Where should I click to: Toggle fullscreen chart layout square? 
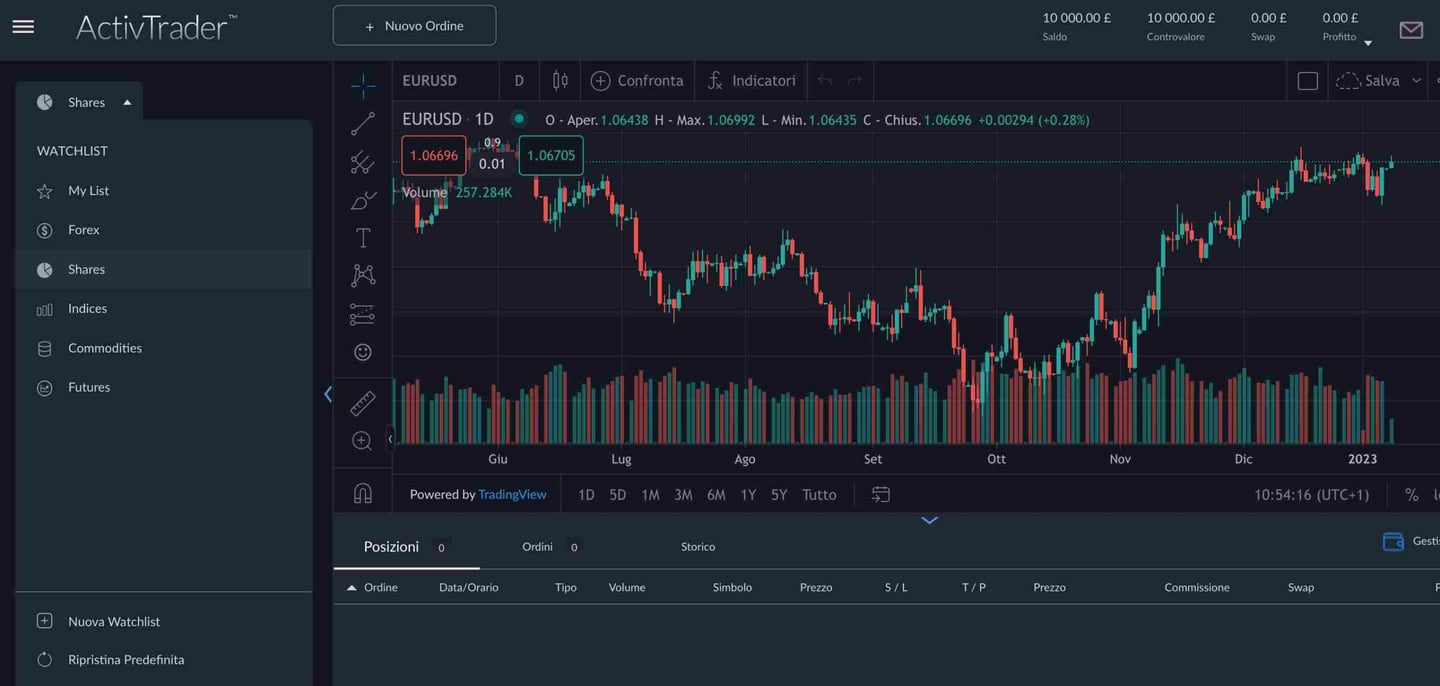1307,81
